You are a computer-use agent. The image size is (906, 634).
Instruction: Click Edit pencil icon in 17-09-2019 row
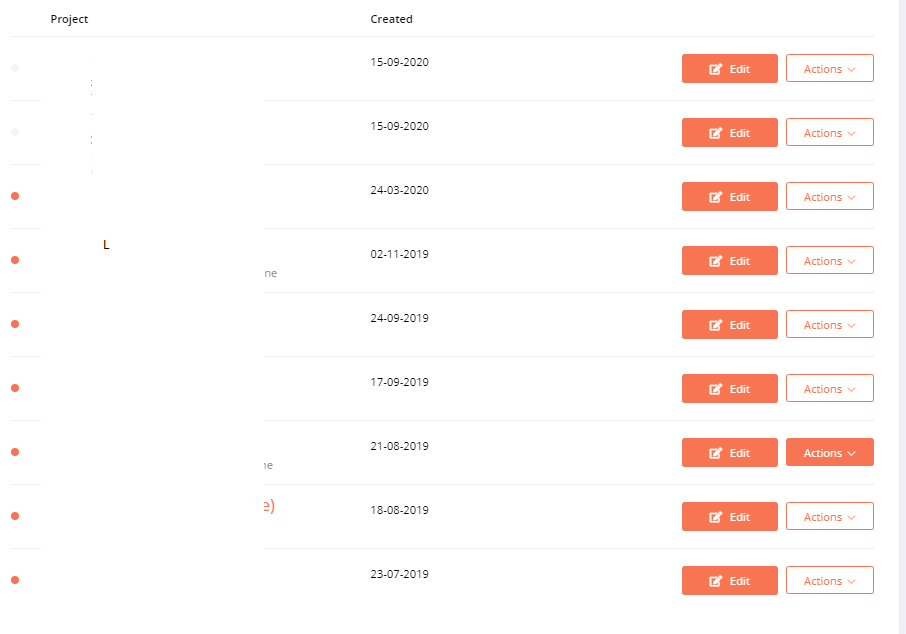(715, 389)
